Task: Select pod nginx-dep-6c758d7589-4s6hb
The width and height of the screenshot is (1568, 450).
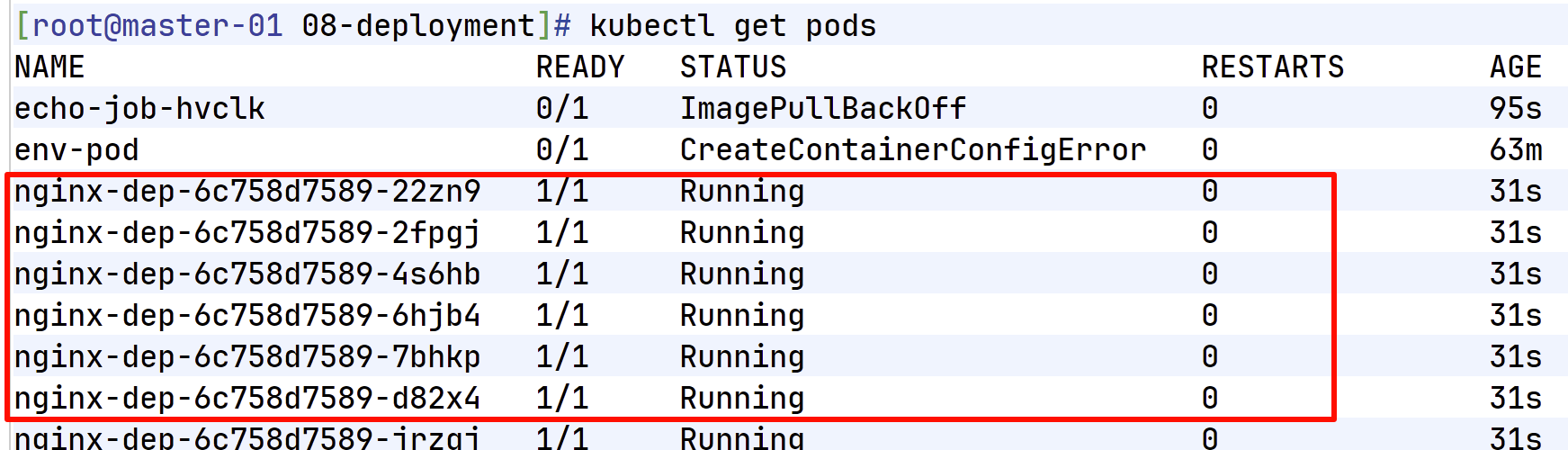Action: click(x=247, y=274)
